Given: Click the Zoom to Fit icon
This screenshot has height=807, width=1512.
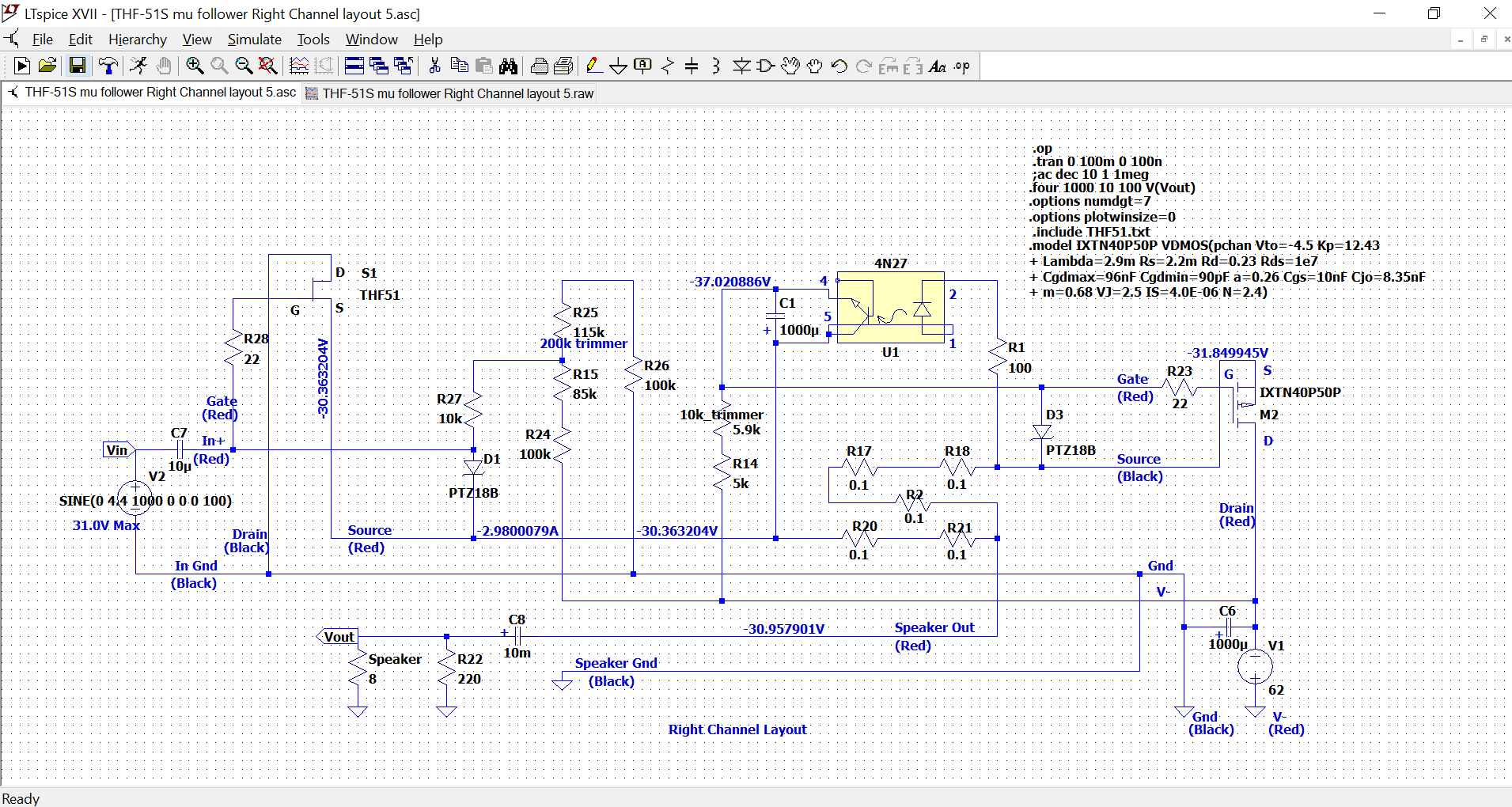Looking at the screenshot, I should coord(268,66).
